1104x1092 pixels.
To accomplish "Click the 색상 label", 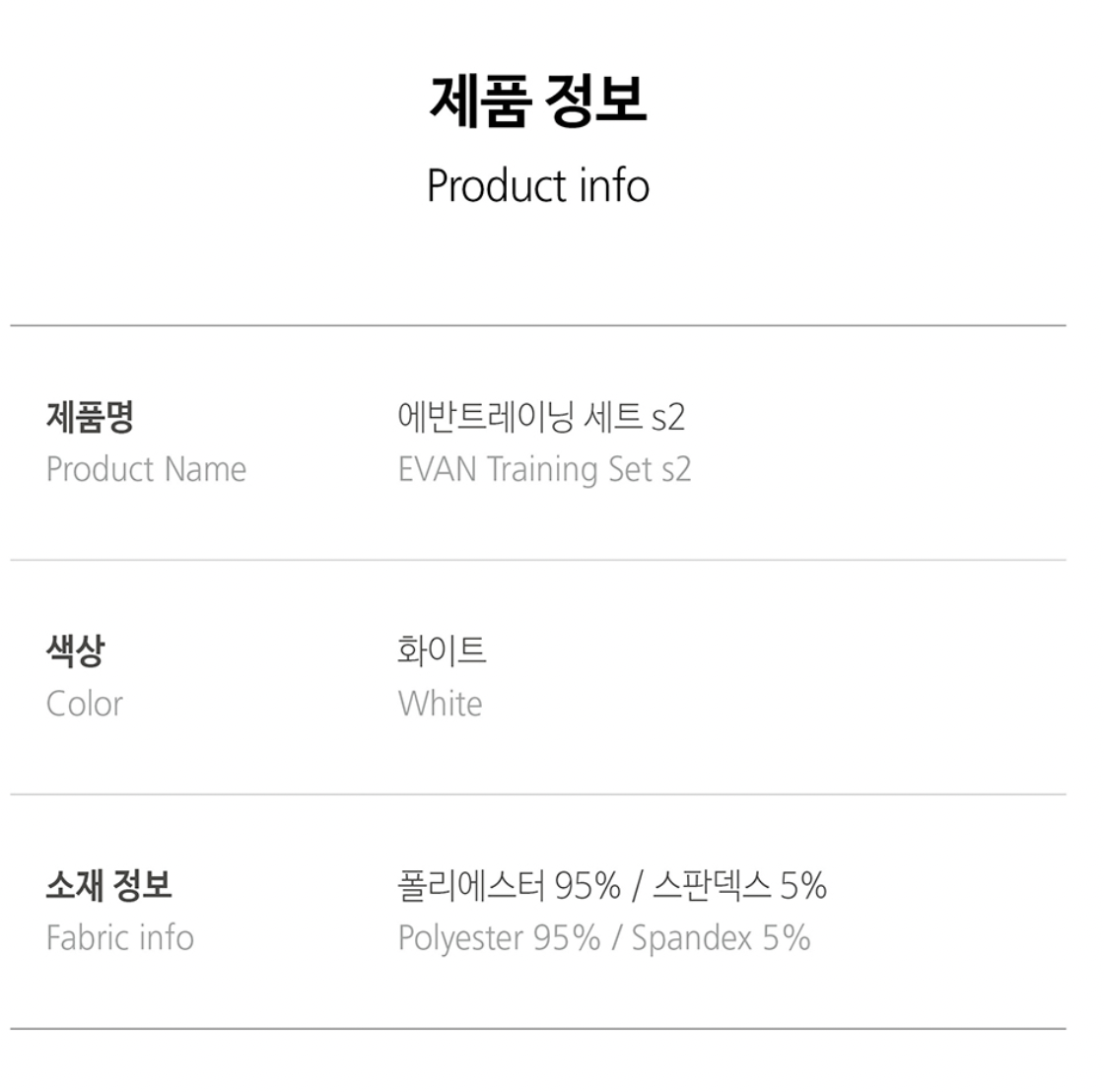I will [x=75, y=650].
